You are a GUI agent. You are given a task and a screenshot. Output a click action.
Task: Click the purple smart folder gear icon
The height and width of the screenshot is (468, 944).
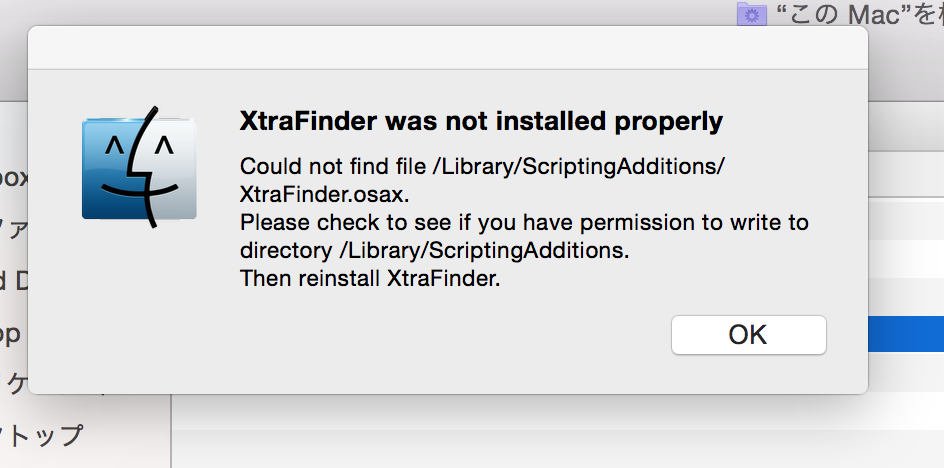pos(751,14)
